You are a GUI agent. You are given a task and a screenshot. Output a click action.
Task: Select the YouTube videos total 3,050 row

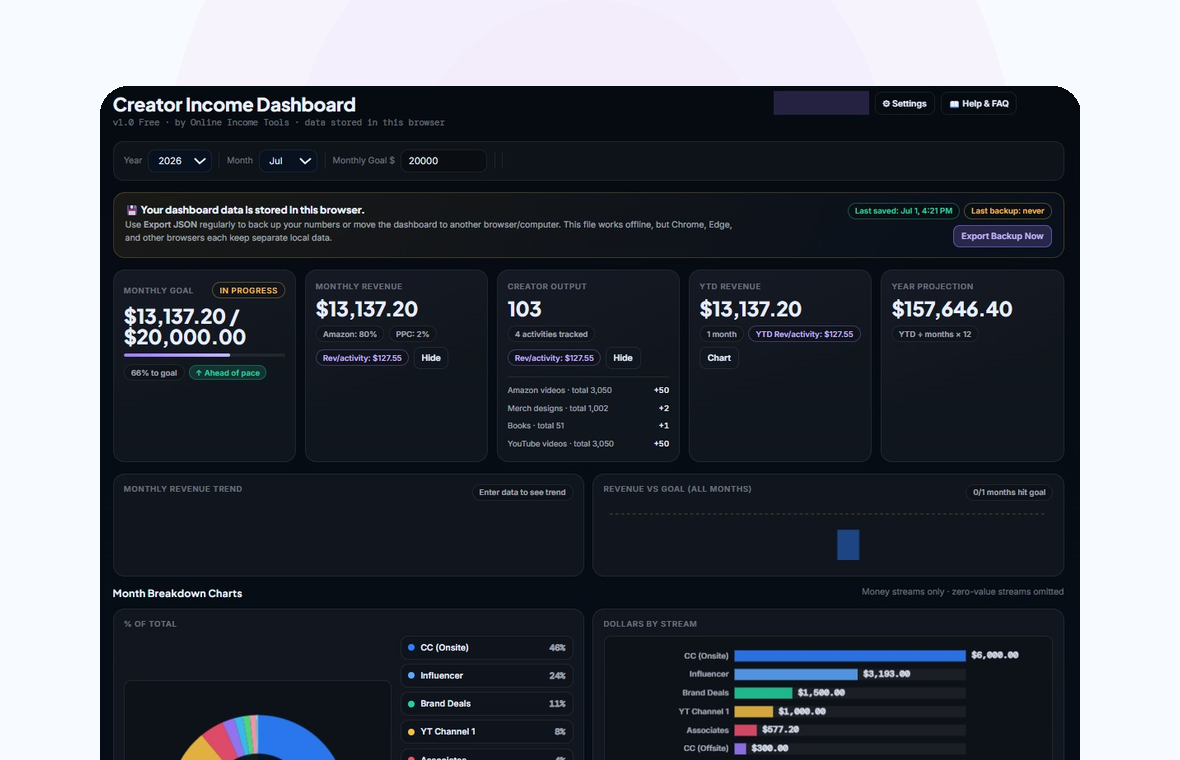588,444
